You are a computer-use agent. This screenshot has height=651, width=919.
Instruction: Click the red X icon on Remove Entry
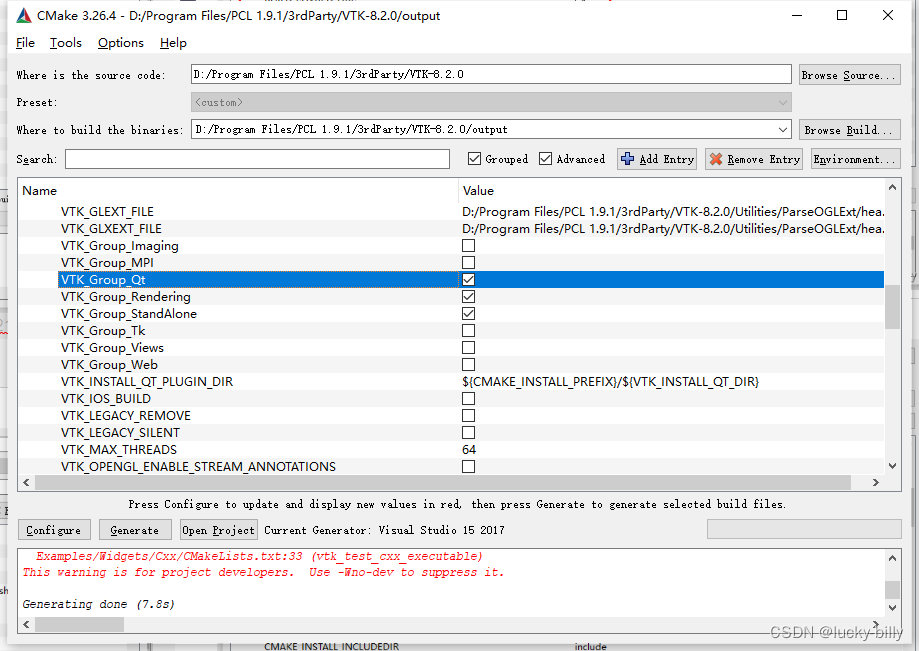pos(716,159)
